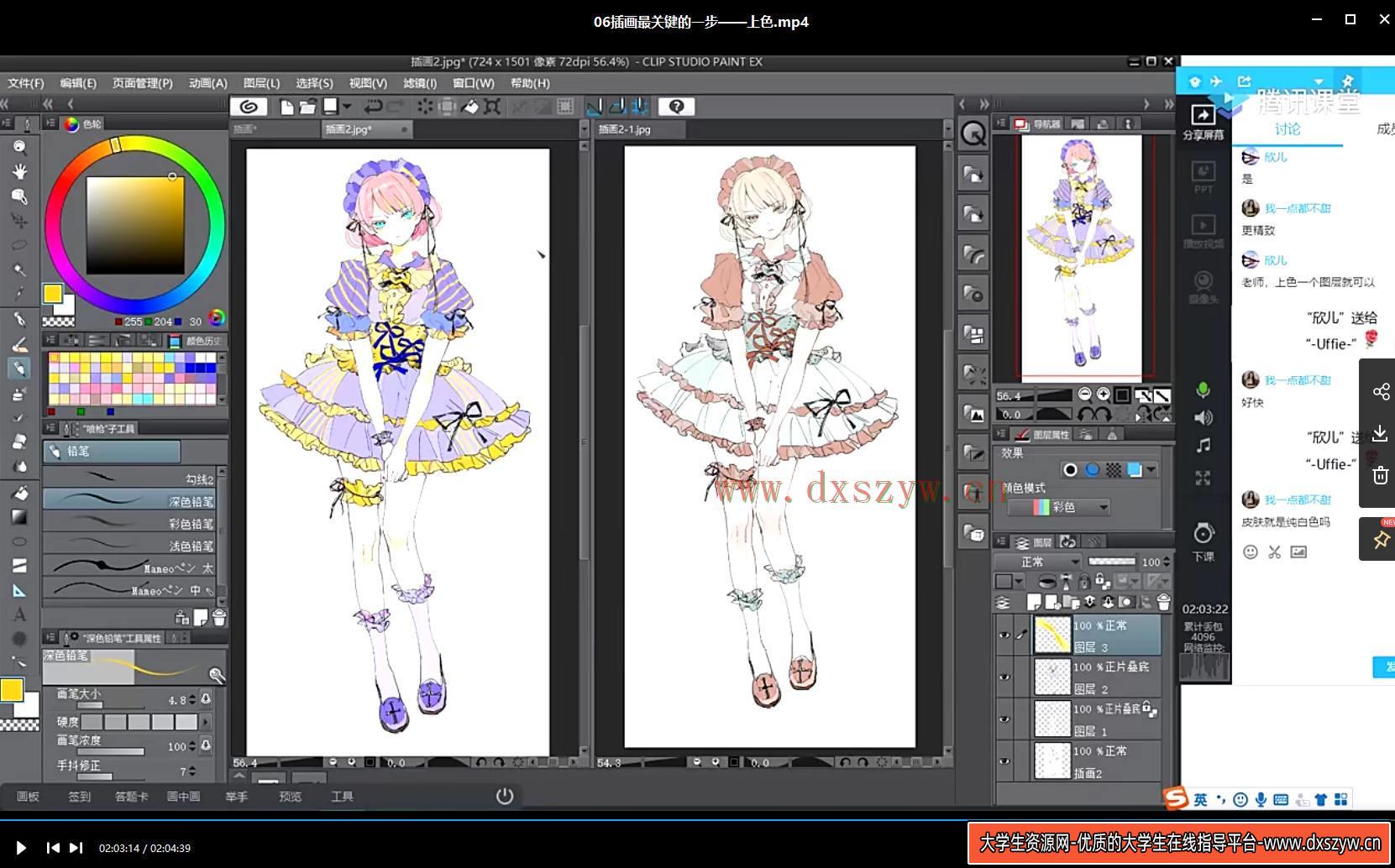This screenshot has width=1395, height=868.
Task: Select the Fill bucket tool
Action: point(19,493)
